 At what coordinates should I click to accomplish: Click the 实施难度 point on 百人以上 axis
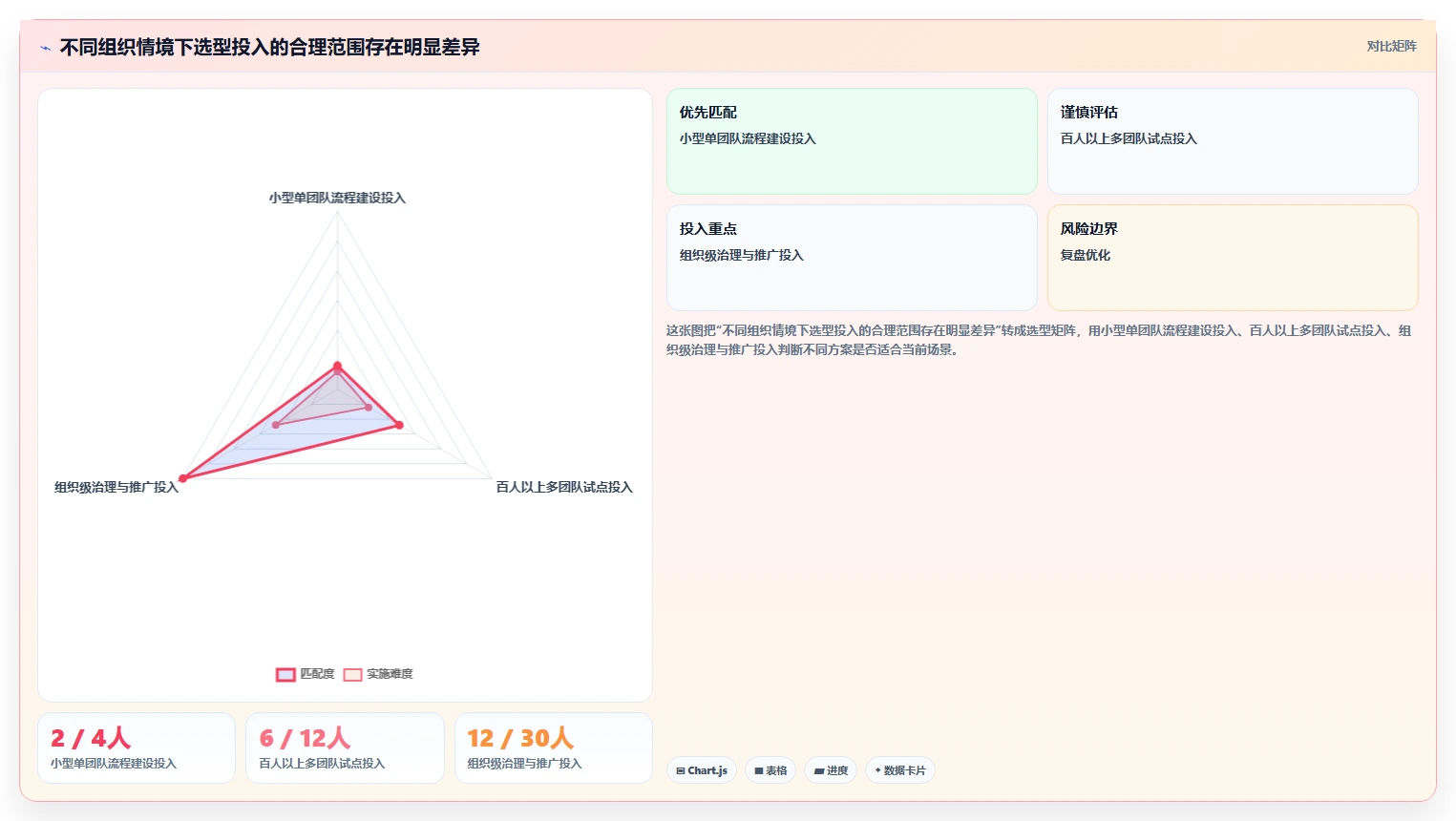(x=369, y=408)
